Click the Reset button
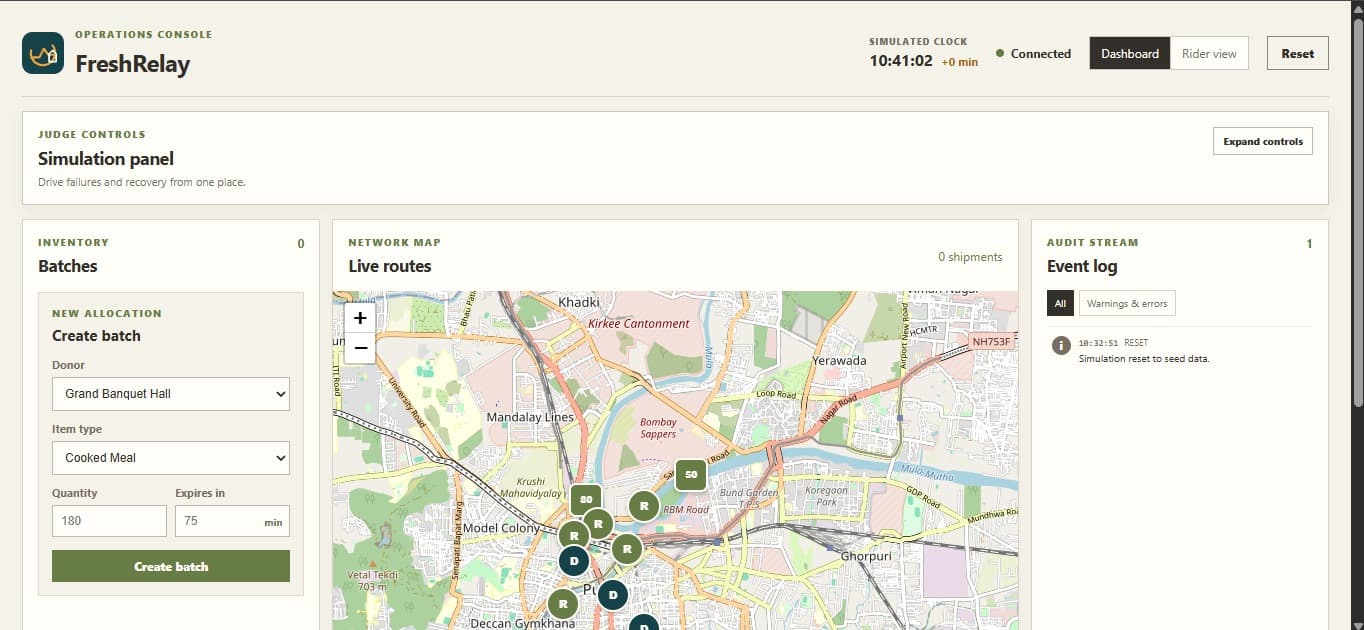The image size is (1364, 630). click(x=1298, y=54)
